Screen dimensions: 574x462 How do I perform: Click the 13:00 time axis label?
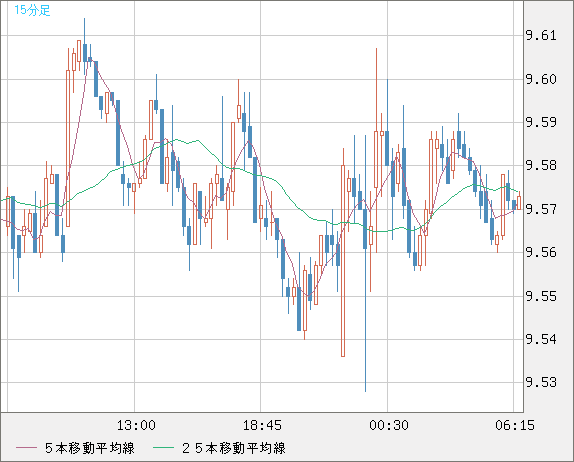136,425
